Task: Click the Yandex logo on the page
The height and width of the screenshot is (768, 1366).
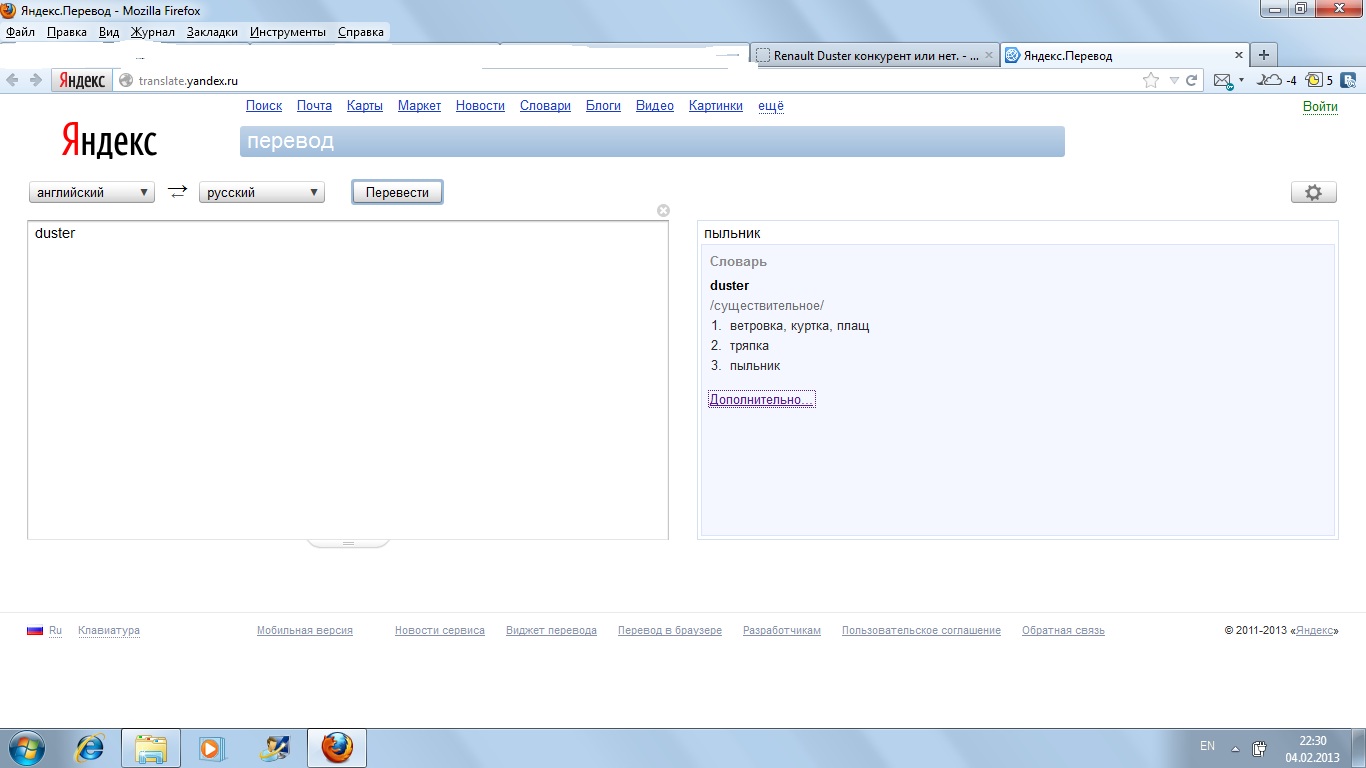Action: [x=109, y=141]
